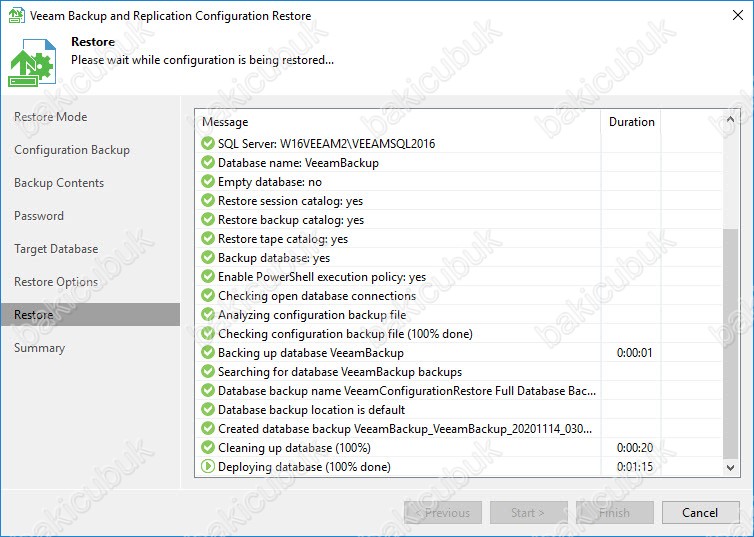
Task: Click the check icon beside Checking configuration backup file
Action: (x=208, y=333)
